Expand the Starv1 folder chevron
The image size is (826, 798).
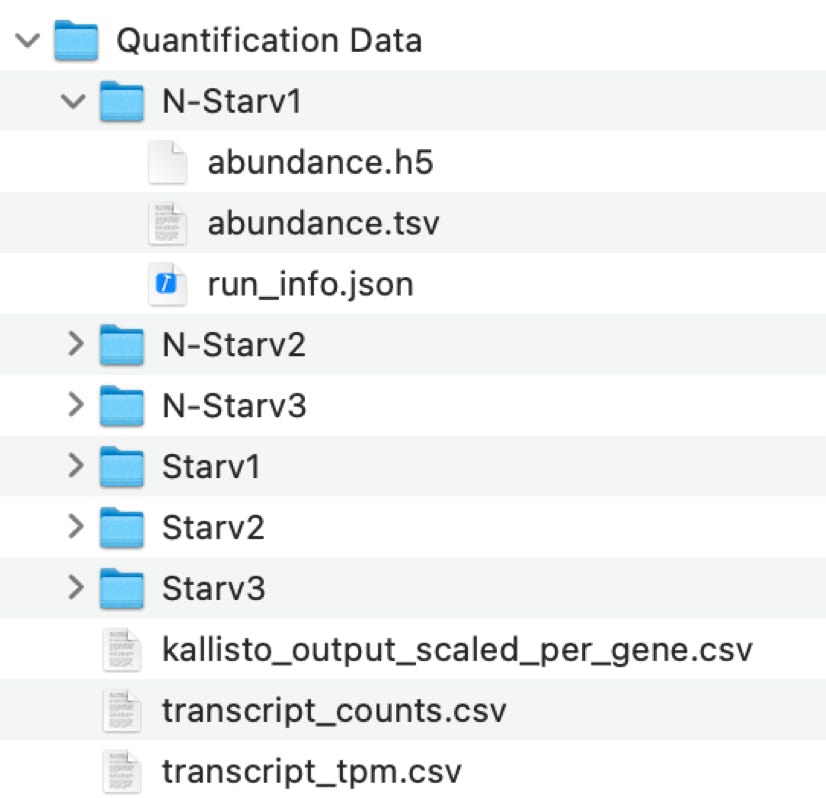tap(74, 466)
